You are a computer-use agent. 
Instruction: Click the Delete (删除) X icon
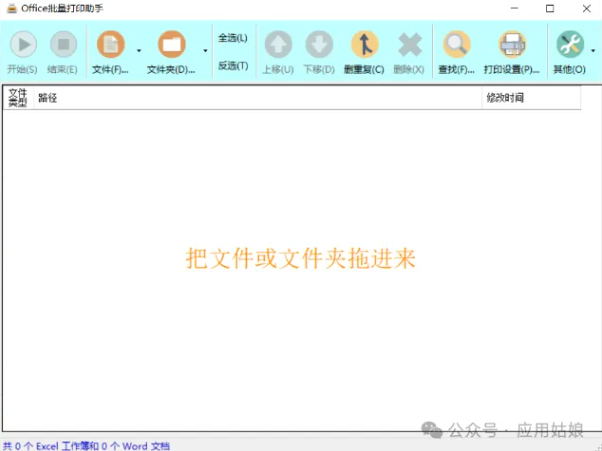(409, 45)
